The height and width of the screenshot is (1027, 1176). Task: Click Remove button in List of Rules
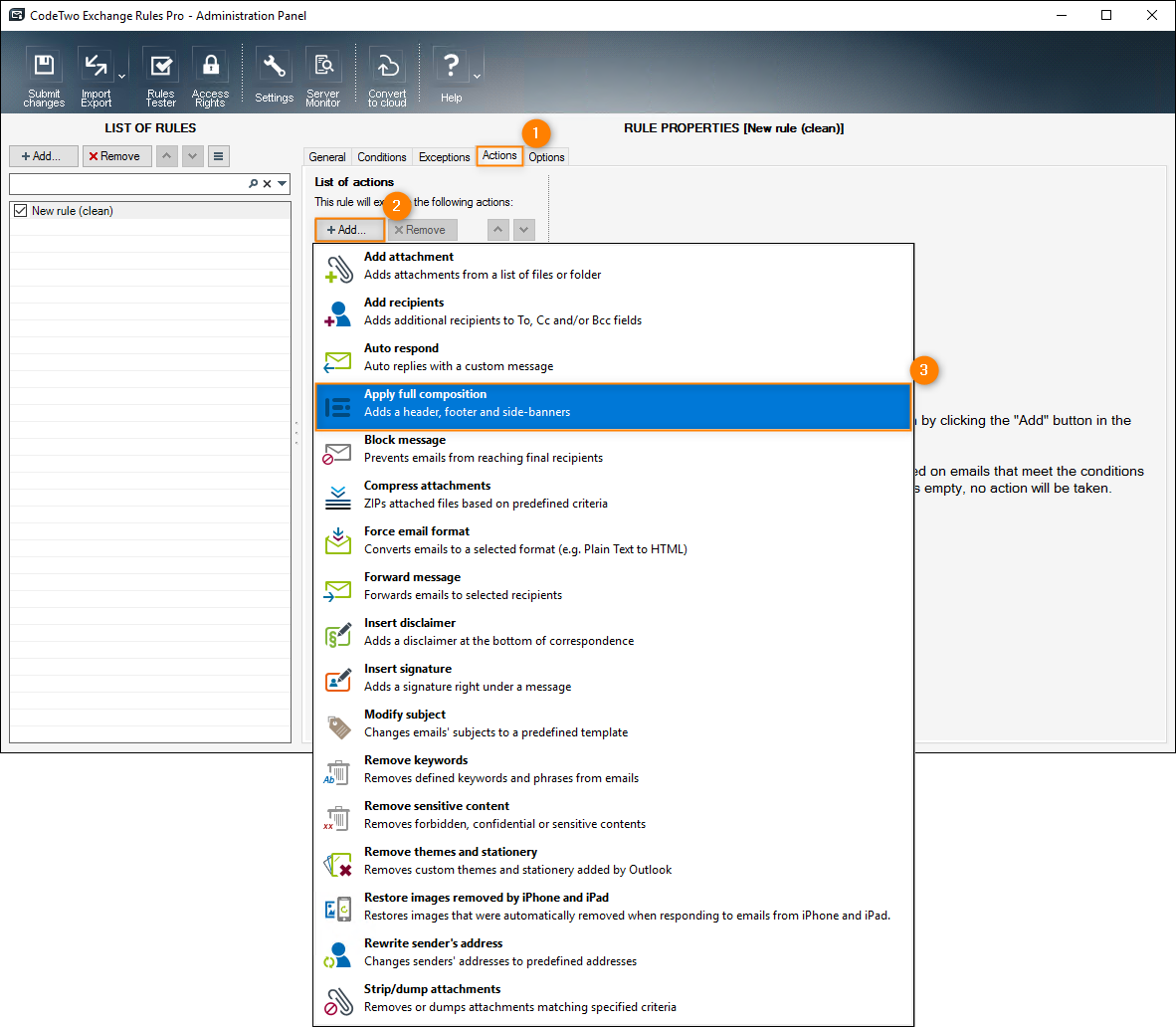[x=117, y=156]
